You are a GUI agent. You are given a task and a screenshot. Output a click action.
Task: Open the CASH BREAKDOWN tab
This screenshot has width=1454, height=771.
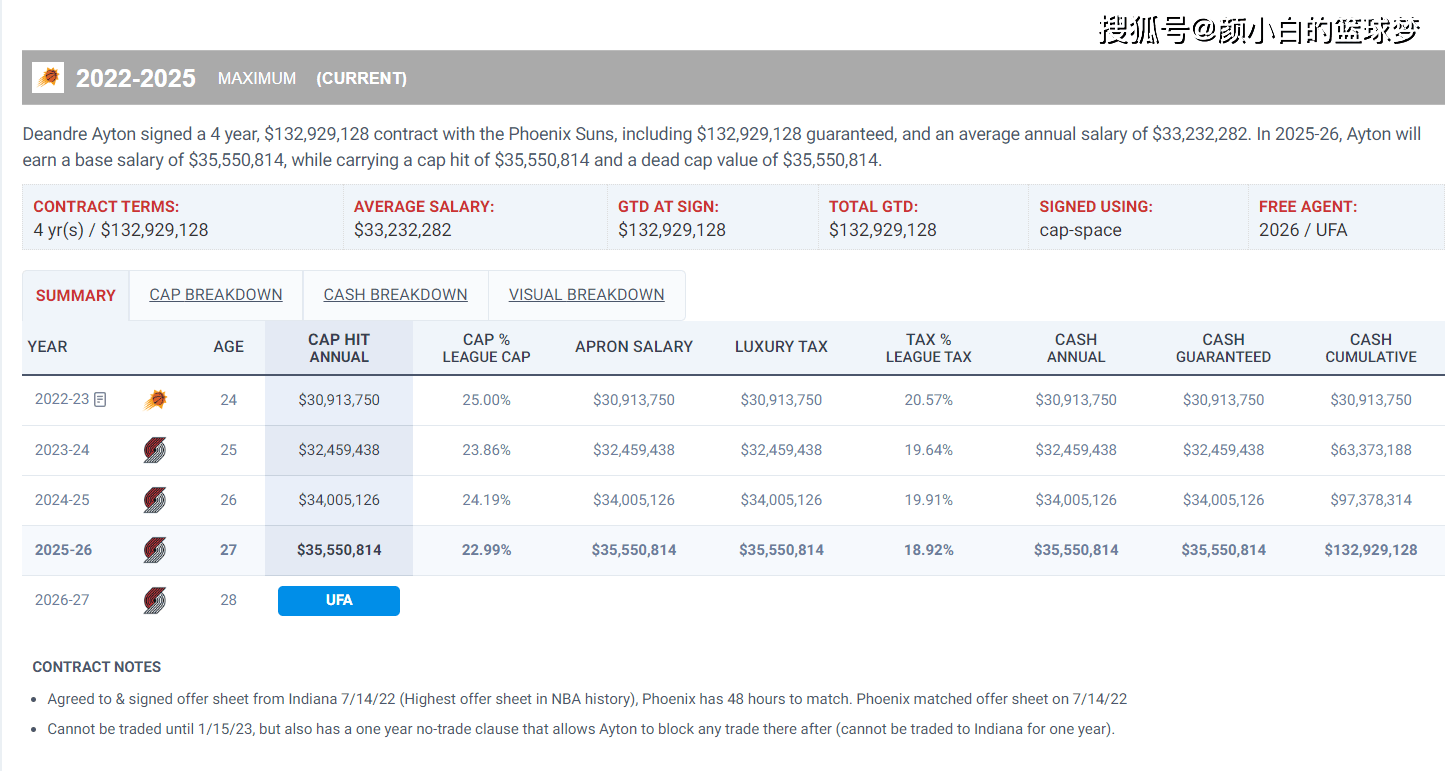click(x=396, y=295)
